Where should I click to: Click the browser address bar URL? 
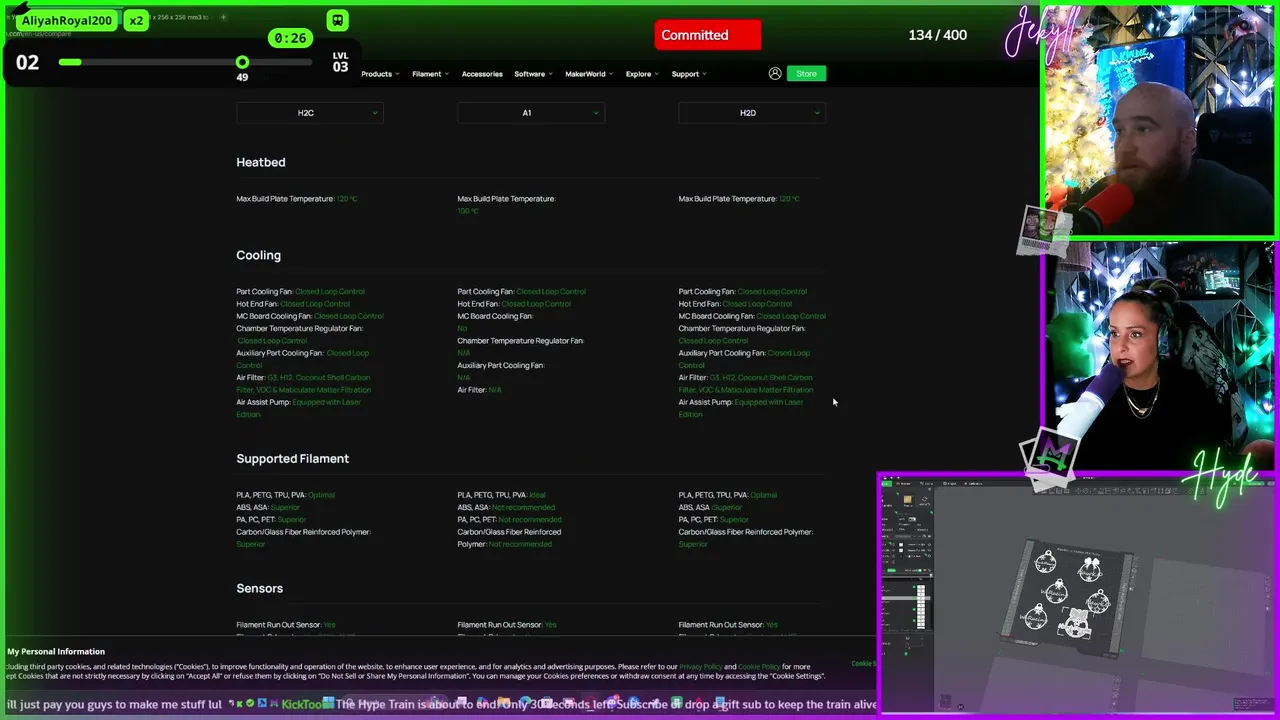click(38, 34)
